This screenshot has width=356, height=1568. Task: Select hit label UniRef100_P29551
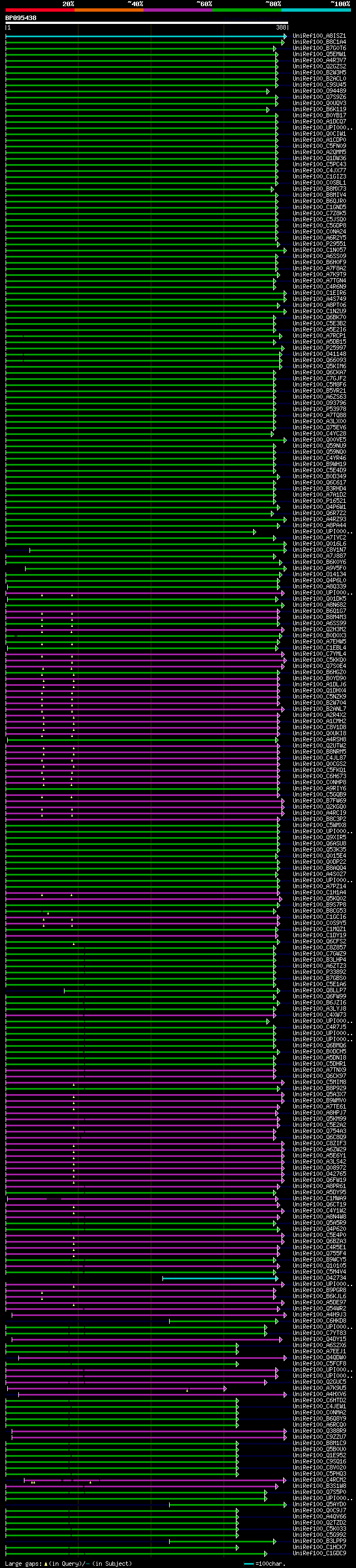[x=319, y=244]
